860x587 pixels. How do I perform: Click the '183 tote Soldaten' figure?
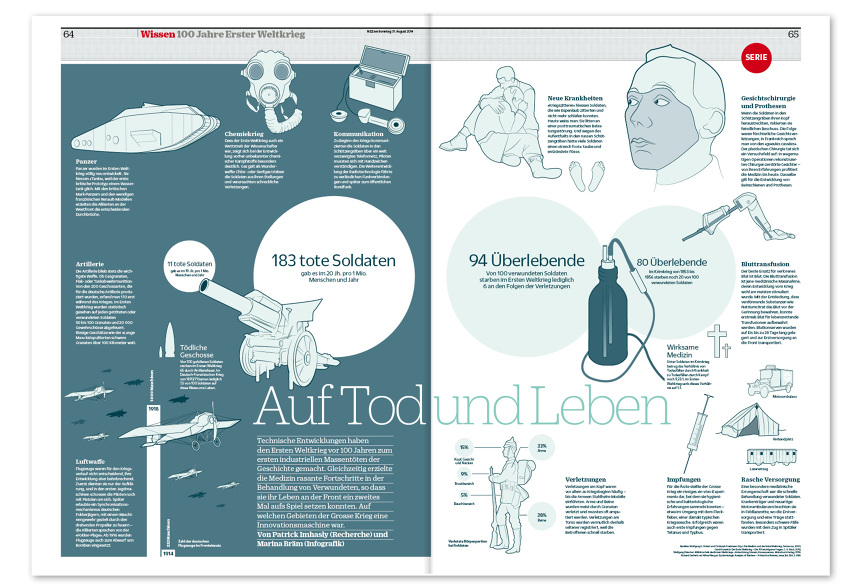(x=333, y=260)
